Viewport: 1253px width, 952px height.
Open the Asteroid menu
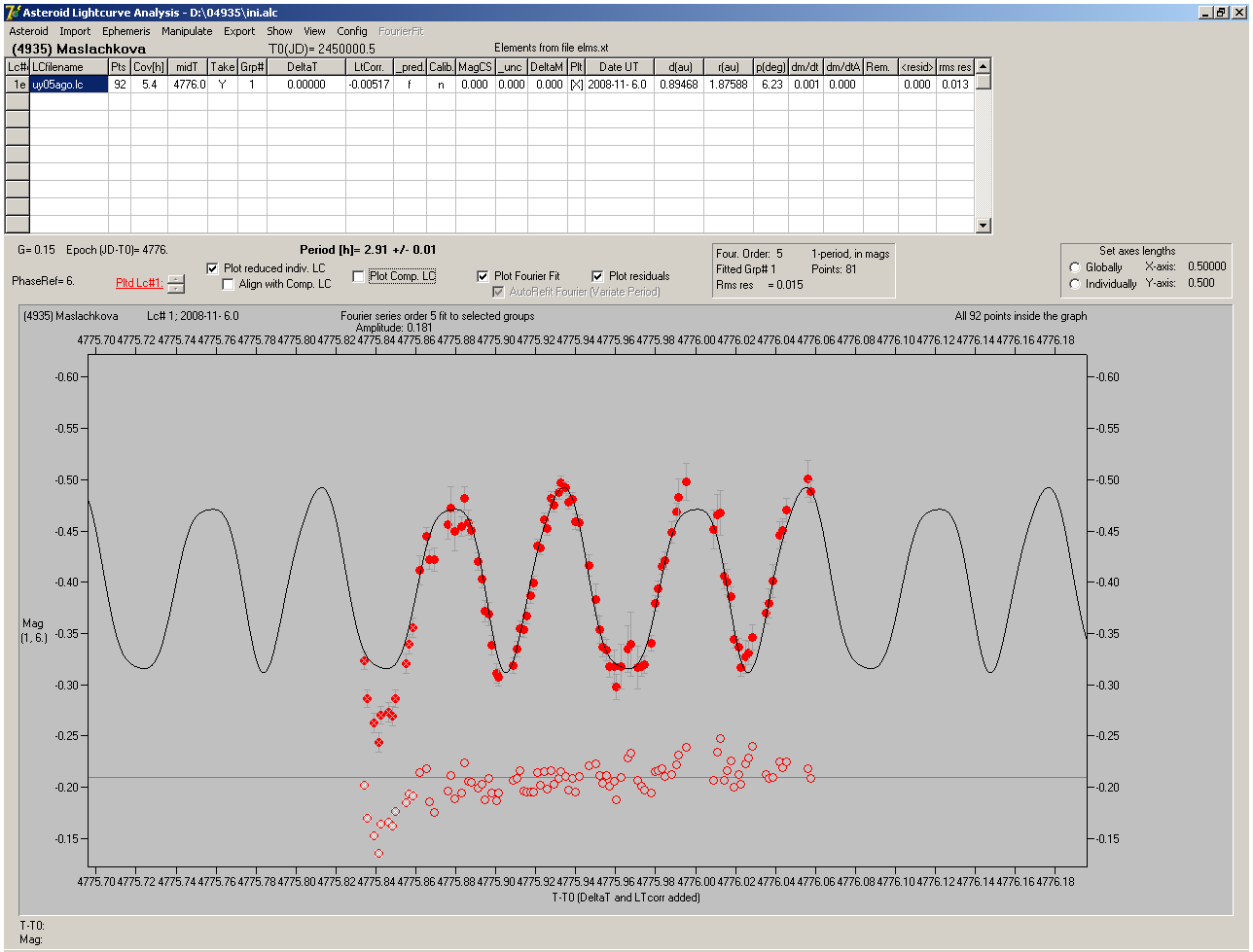pyautogui.click(x=28, y=31)
